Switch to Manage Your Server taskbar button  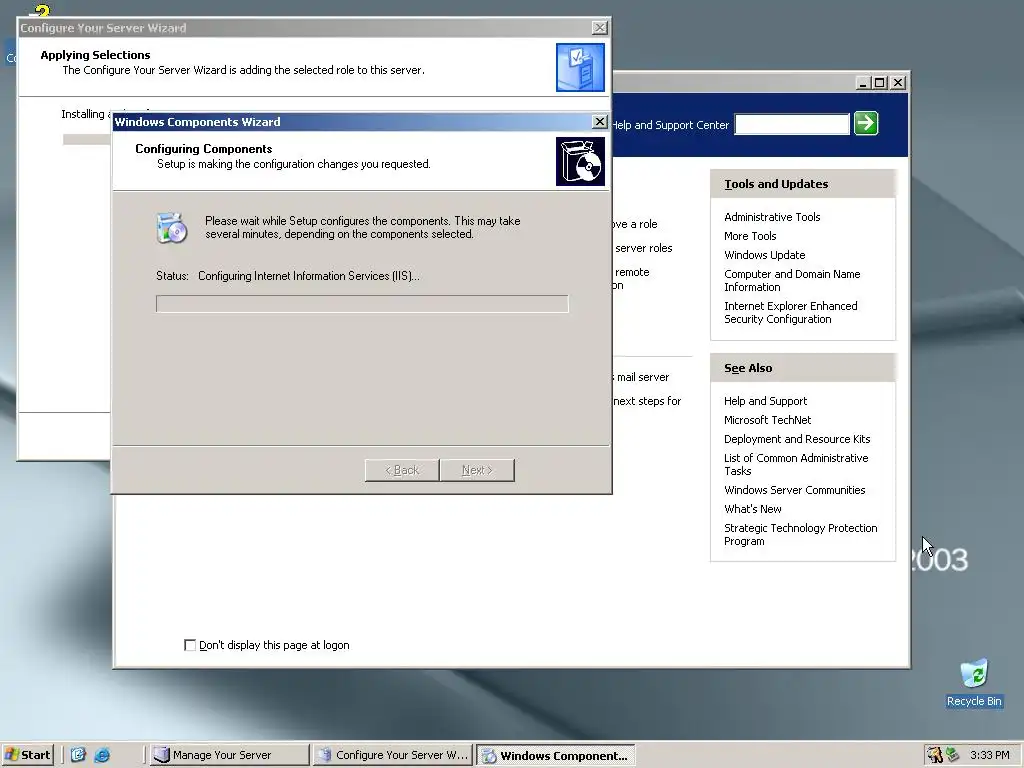(x=229, y=755)
